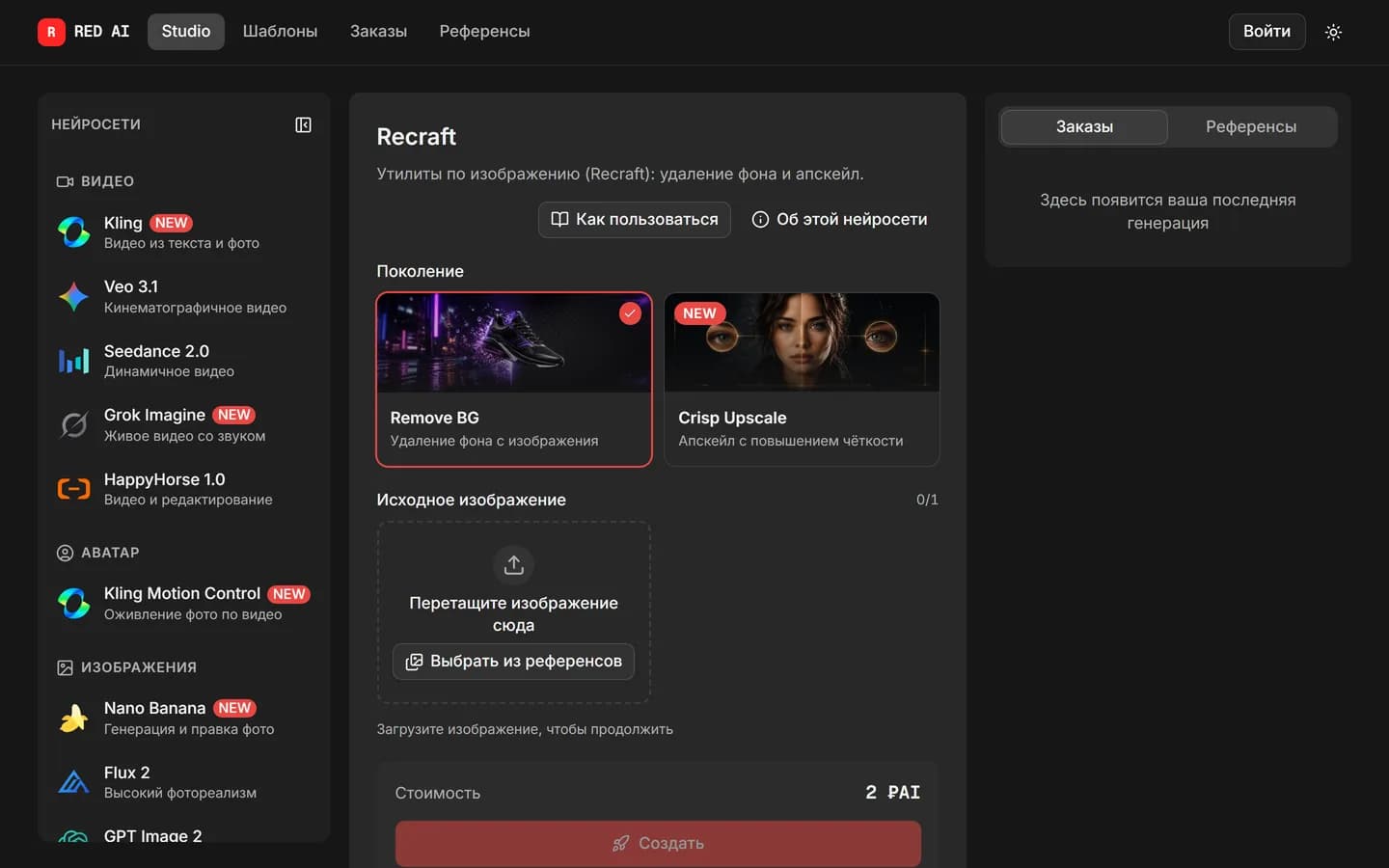The width and height of the screenshot is (1389, 868).
Task: Click the Kling neural network icon
Action: point(73,231)
